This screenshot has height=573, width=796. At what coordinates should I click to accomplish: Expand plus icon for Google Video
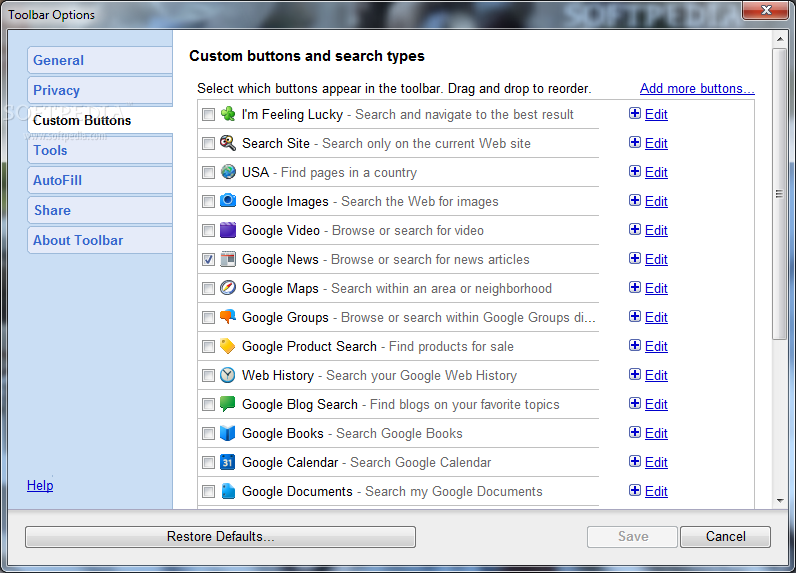pyautogui.click(x=635, y=229)
